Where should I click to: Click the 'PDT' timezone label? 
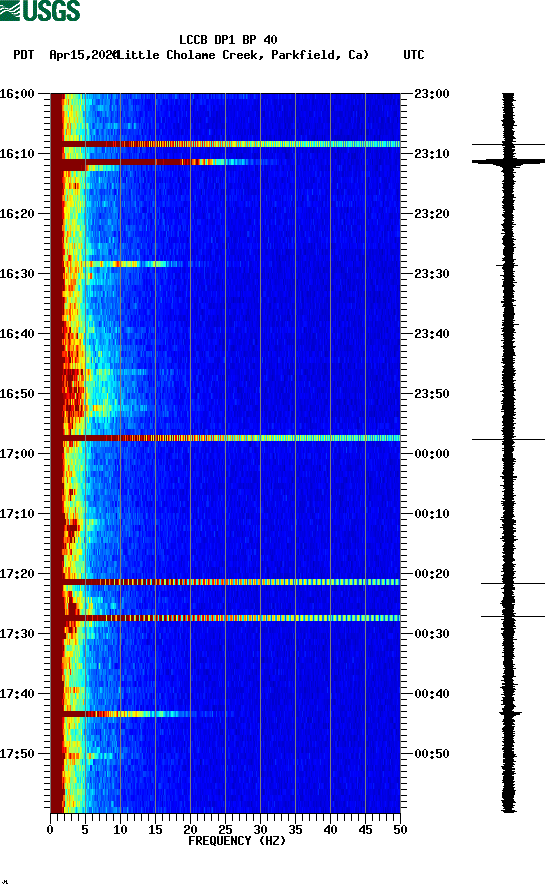[x=23, y=55]
